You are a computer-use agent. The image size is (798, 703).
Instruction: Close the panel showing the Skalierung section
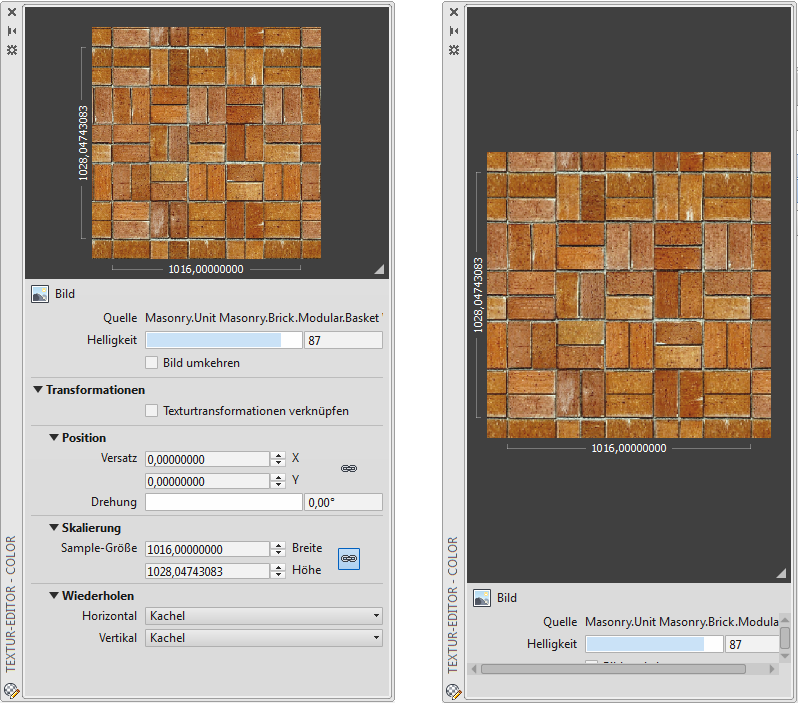pos(12,13)
